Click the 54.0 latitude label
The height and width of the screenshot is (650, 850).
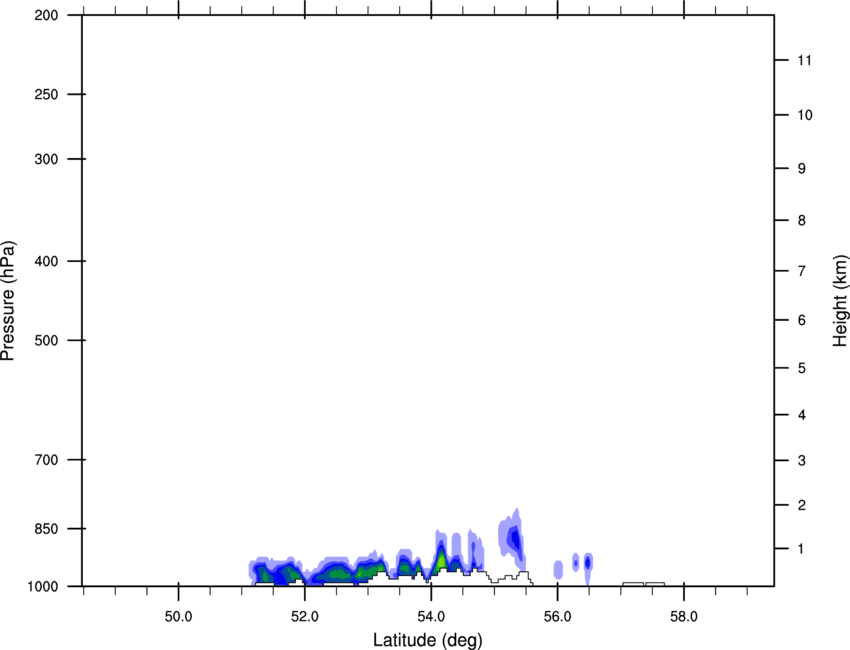click(x=431, y=617)
